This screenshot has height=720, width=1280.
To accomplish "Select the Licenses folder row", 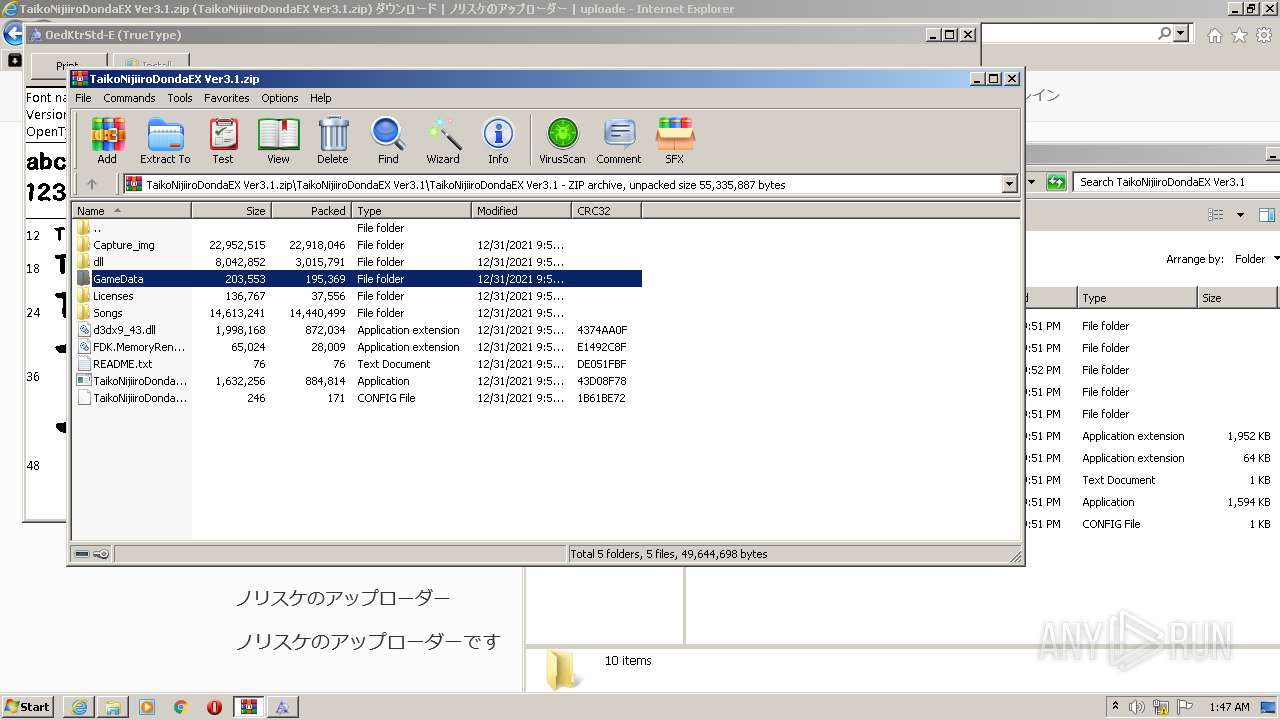I will pos(357,296).
